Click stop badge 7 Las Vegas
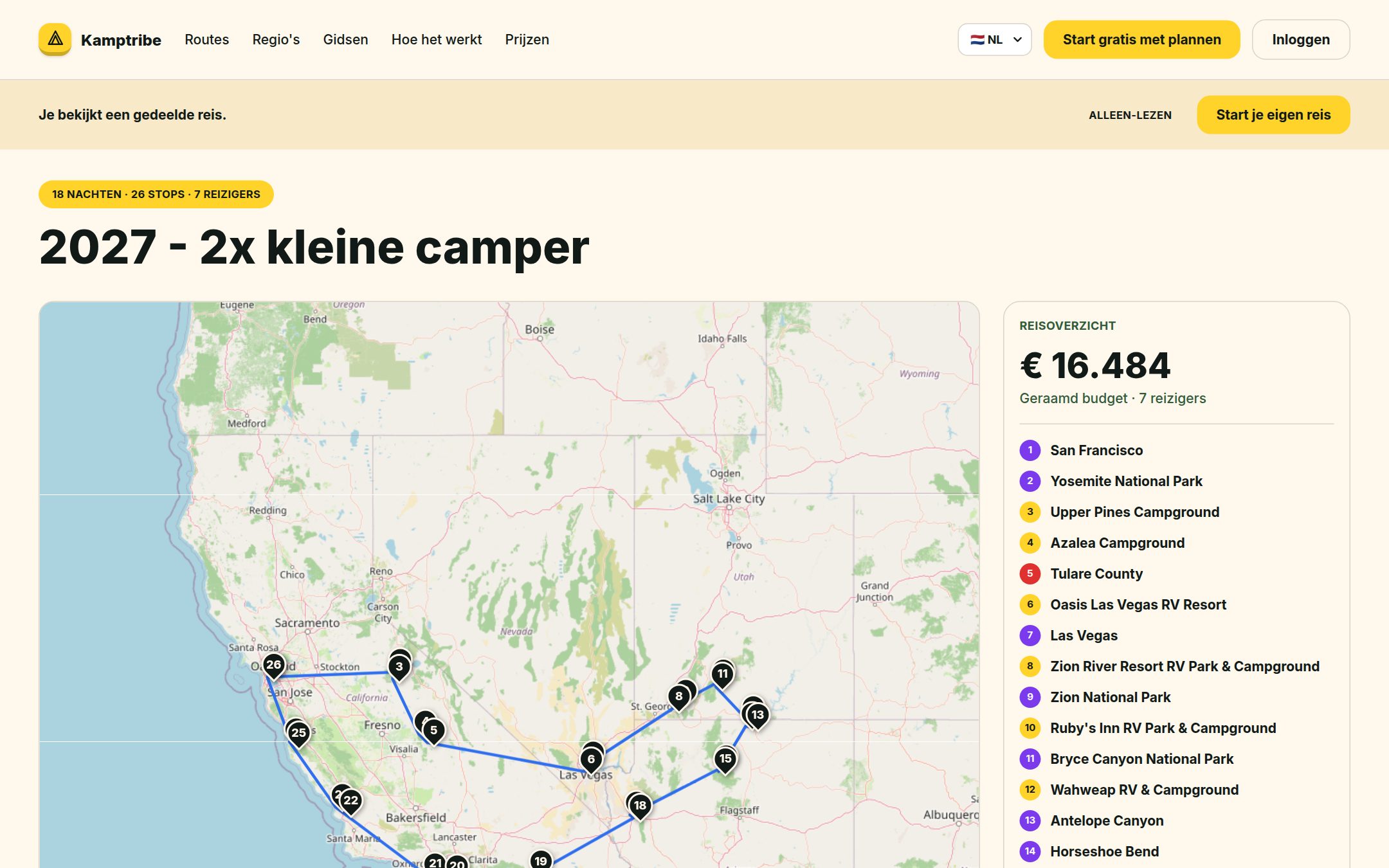Viewport: 1389px width, 868px height. [x=1030, y=635]
